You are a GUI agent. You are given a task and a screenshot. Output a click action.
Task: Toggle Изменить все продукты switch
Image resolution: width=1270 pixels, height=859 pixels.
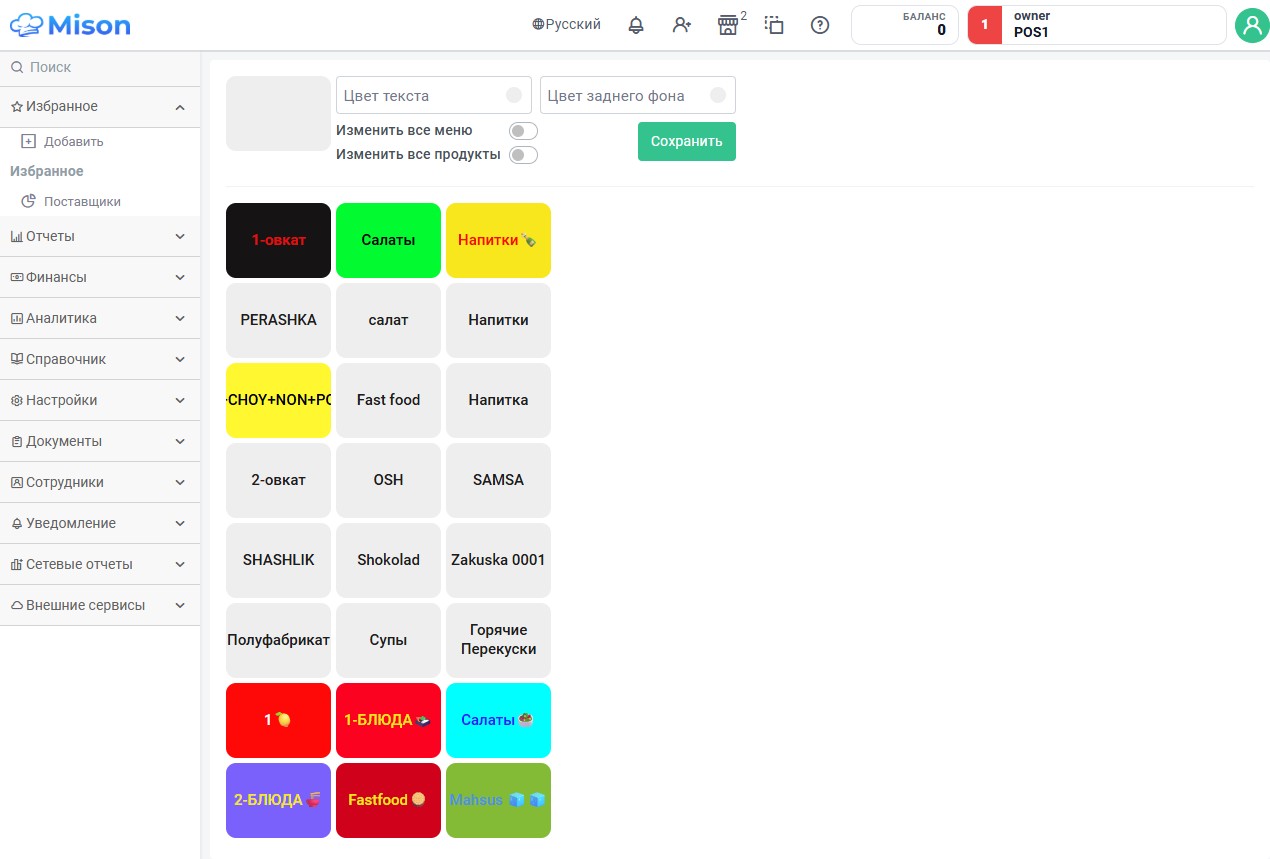pyautogui.click(x=523, y=155)
